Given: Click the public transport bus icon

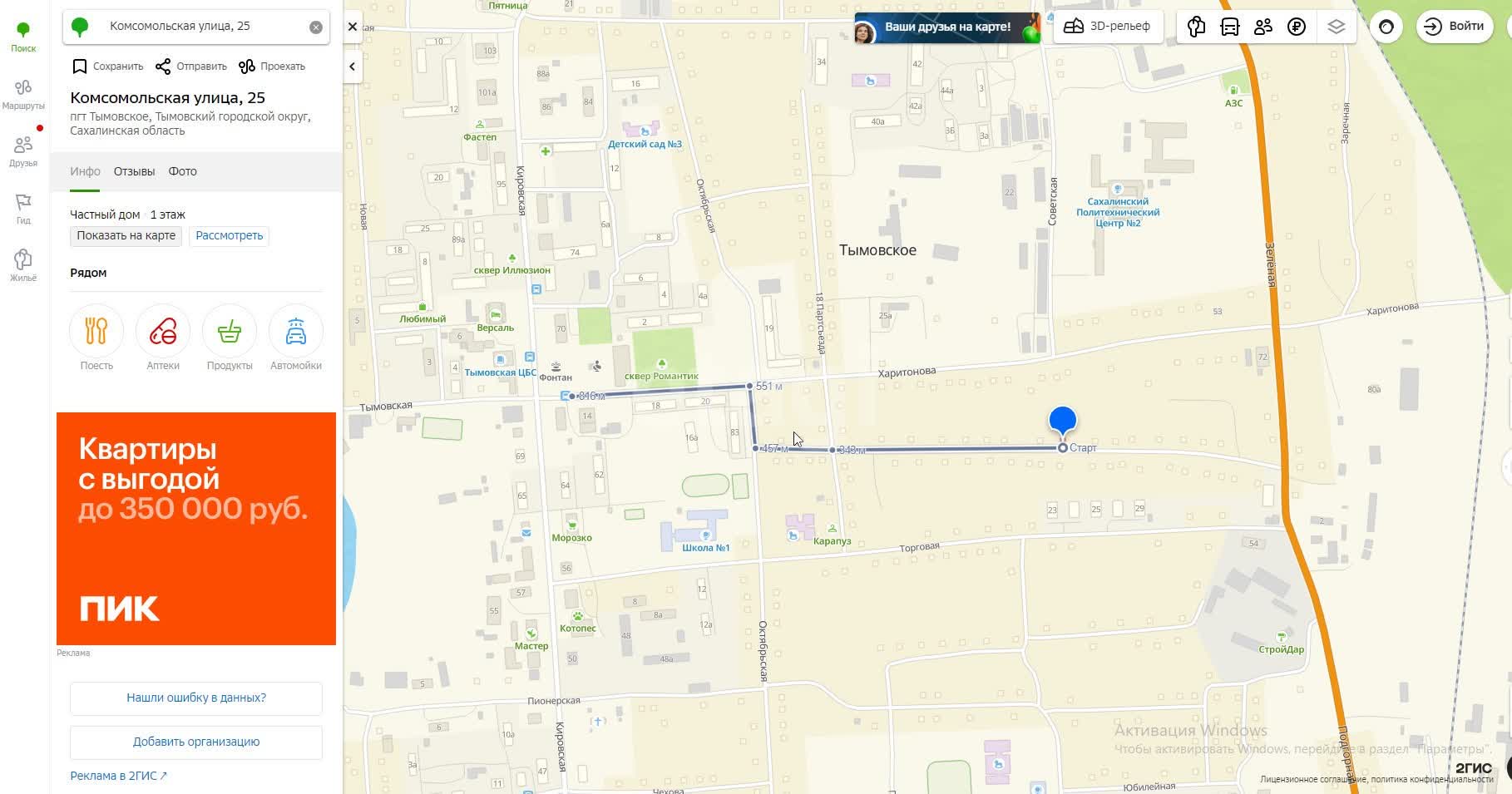Looking at the screenshot, I should coord(1229,27).
